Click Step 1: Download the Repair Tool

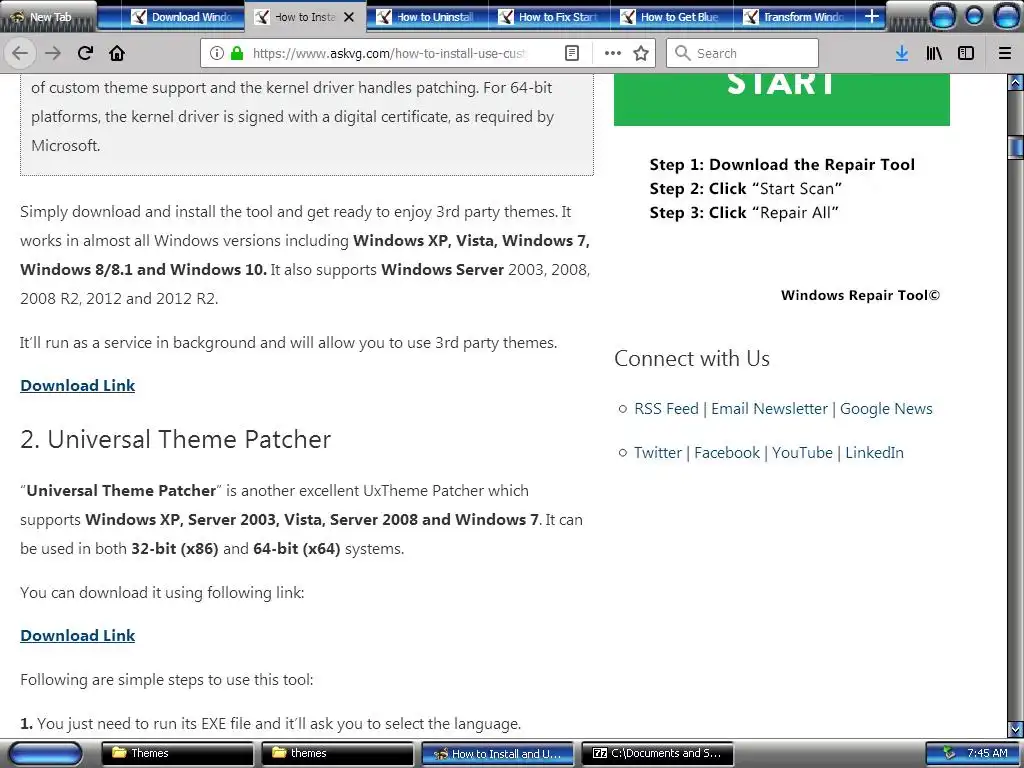pos(782,165)
